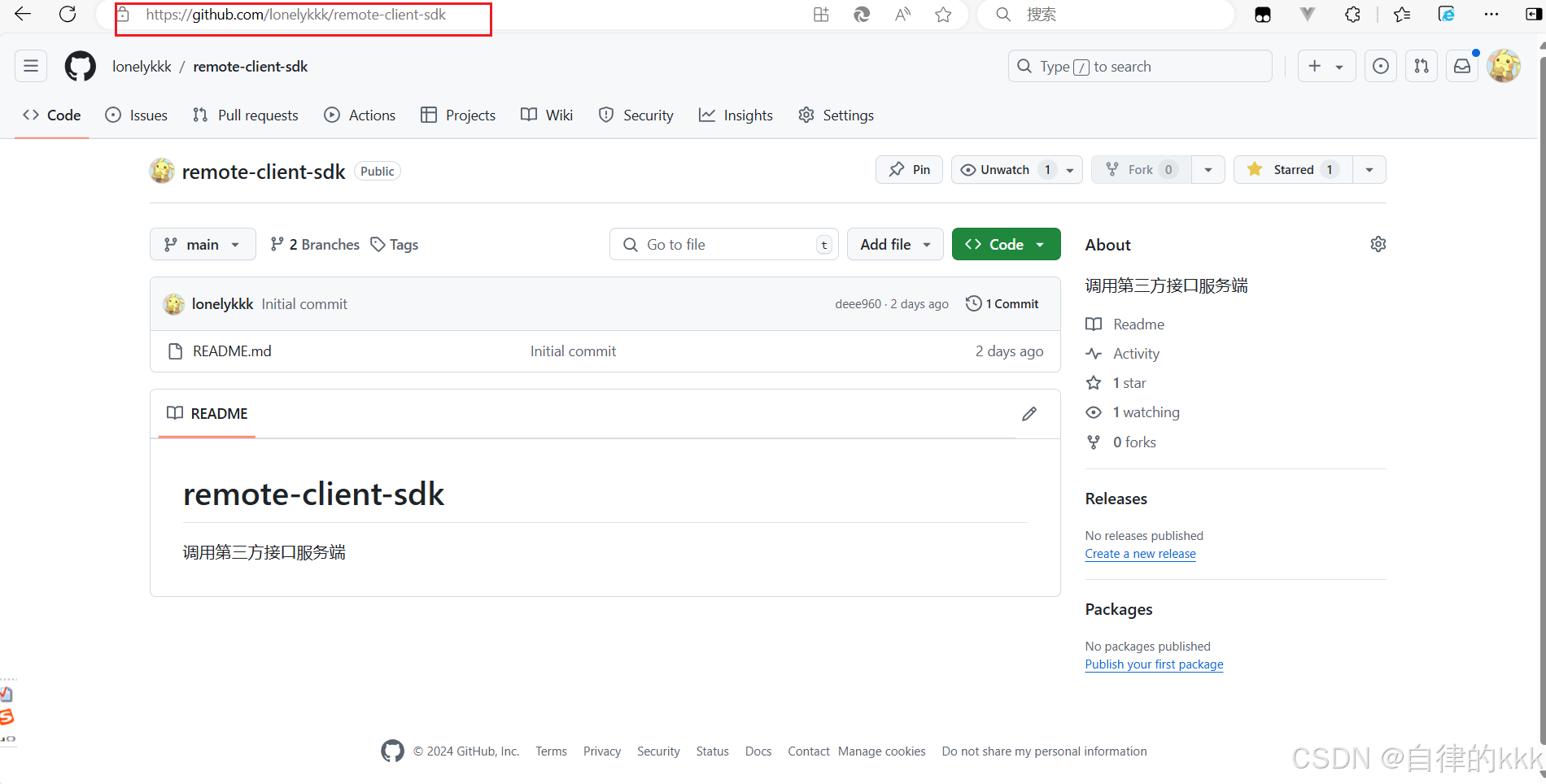Click the README.md file icon
1546x784 pixels.
click(175, 351)
